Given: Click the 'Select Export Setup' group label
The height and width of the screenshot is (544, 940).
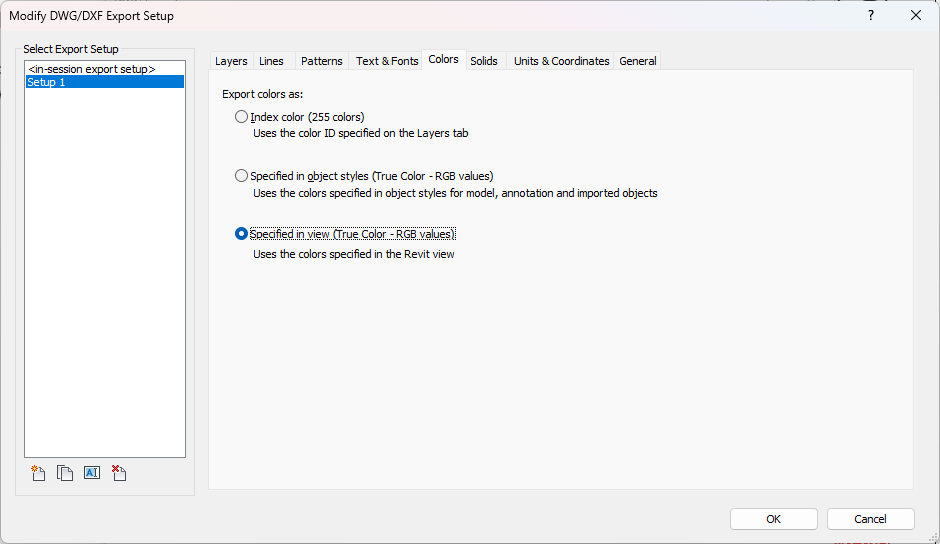Looking at the screenshot, I should click(x=71, y=49).
